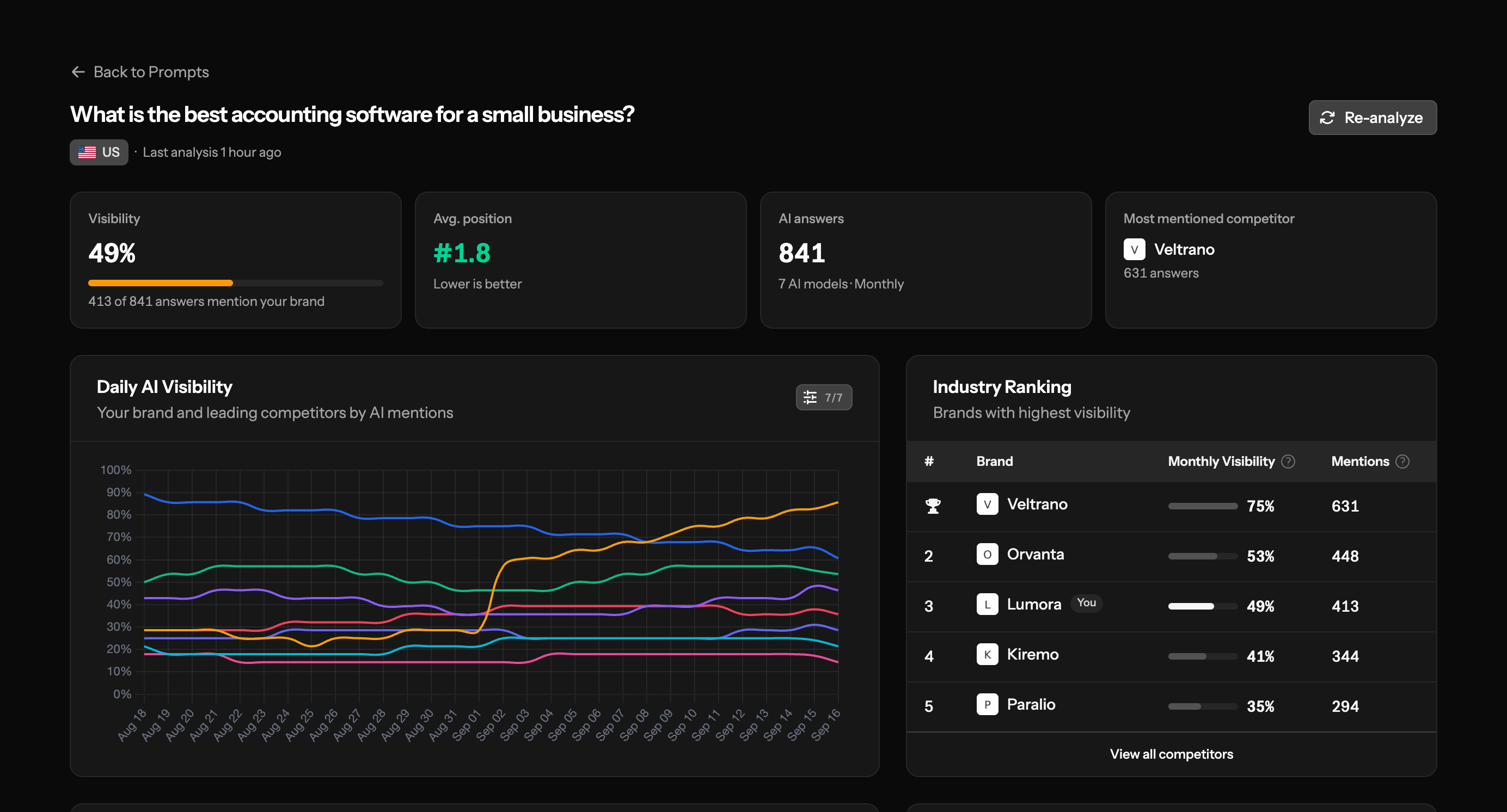1507x812 pixels.
Task: Select the Kiremo row name
Action: pos(1033,655)
